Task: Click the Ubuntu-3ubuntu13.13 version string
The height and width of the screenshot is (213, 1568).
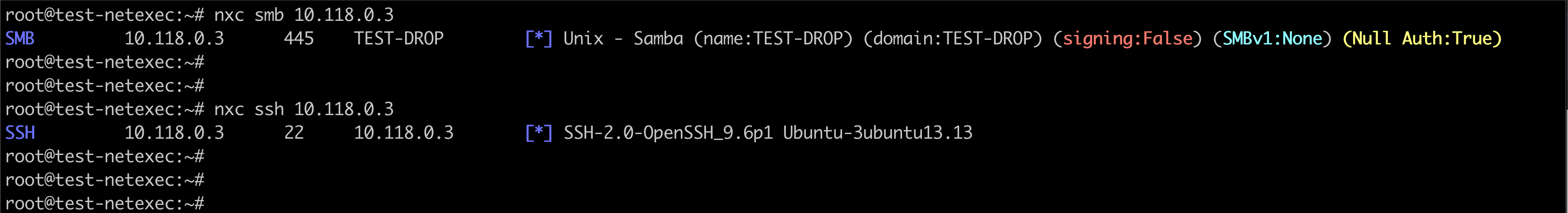Action: pos(877,133)
